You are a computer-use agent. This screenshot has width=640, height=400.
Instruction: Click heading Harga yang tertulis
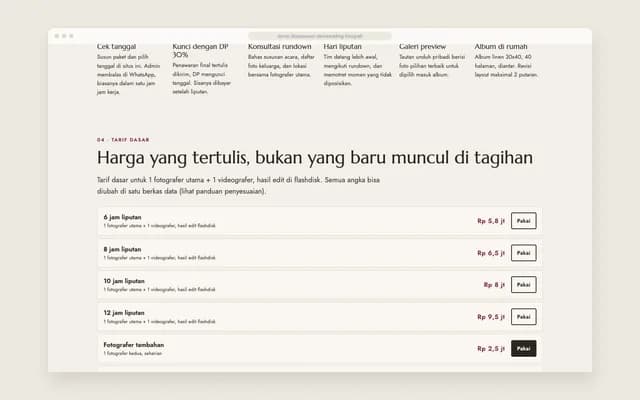pyautogui.click(x=315, y=158)
